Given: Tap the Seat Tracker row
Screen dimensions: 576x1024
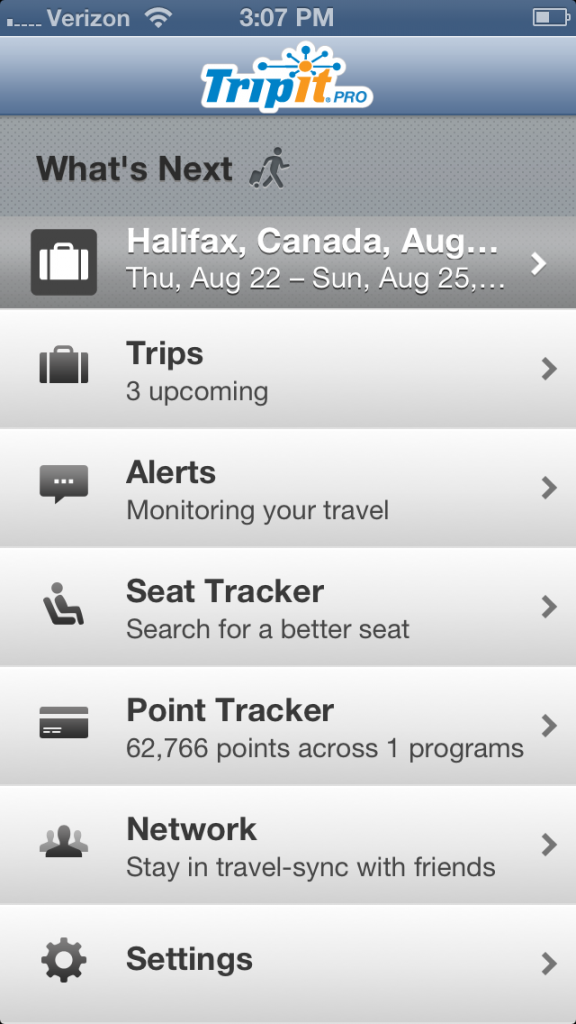Looking at the screenshot, I should click(x=288, y=606).
